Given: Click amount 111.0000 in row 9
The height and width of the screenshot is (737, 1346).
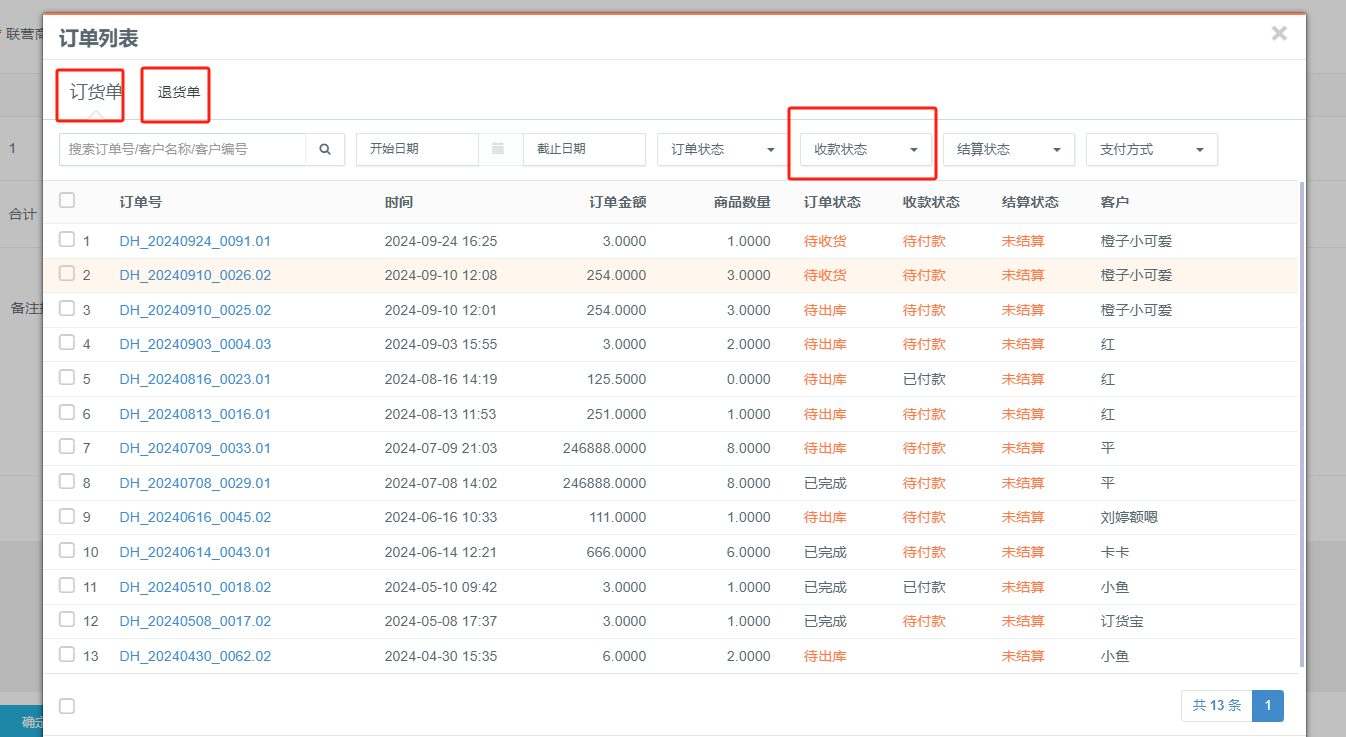Looking at the screenshot, I should pyautogui.click(x=615, y=517).
